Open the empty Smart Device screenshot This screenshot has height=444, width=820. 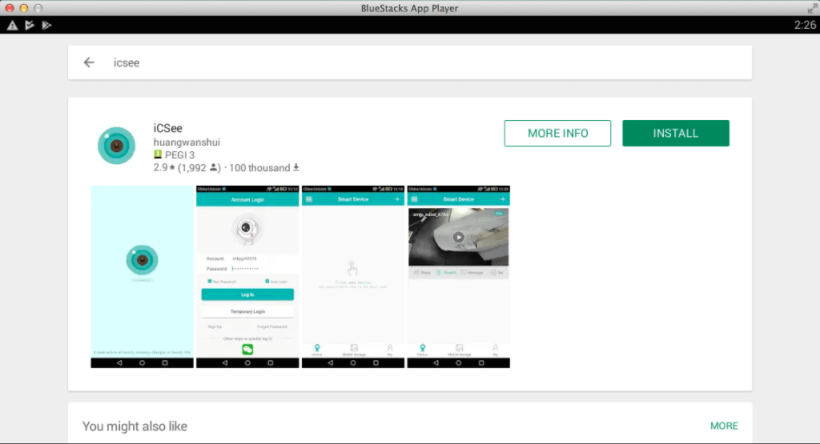[x=353, y=277]
